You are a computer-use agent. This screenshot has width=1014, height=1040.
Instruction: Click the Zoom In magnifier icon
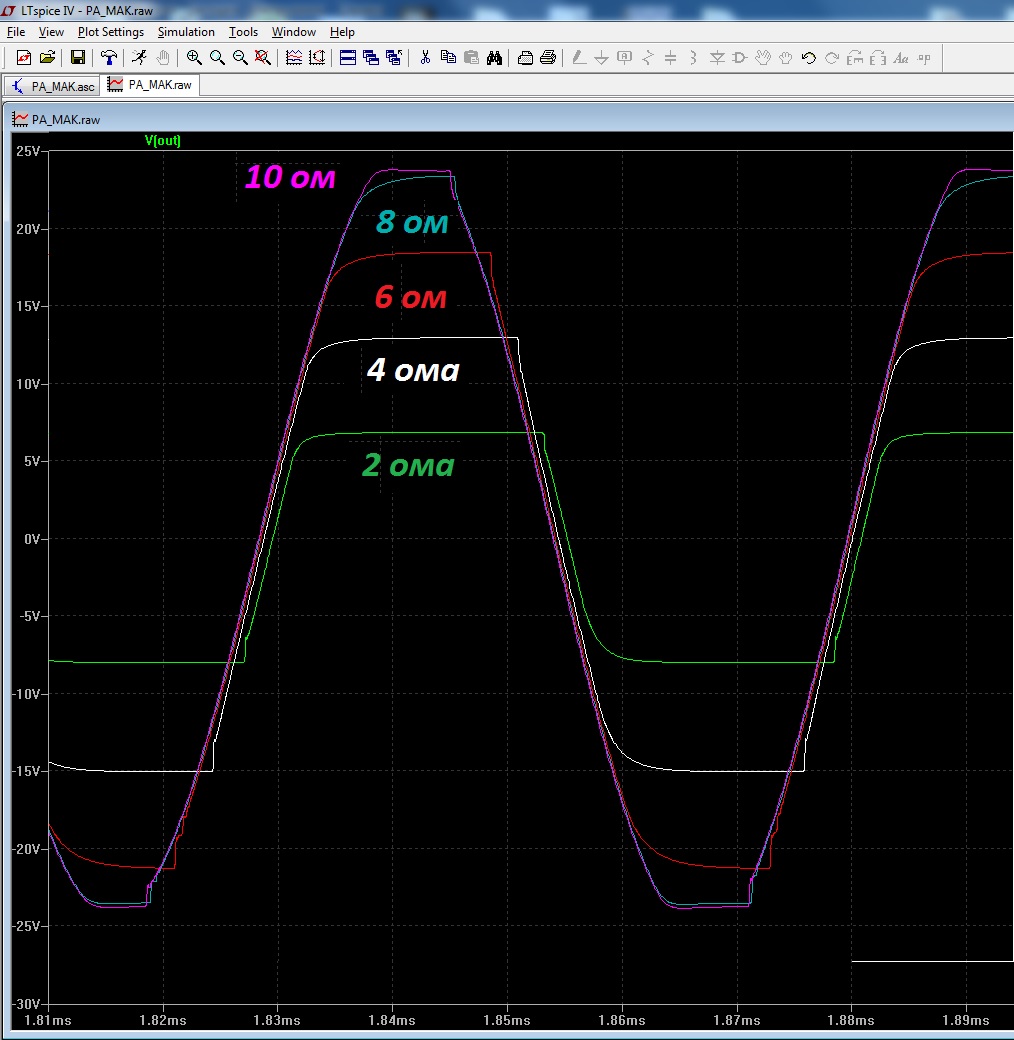(194, 58)
